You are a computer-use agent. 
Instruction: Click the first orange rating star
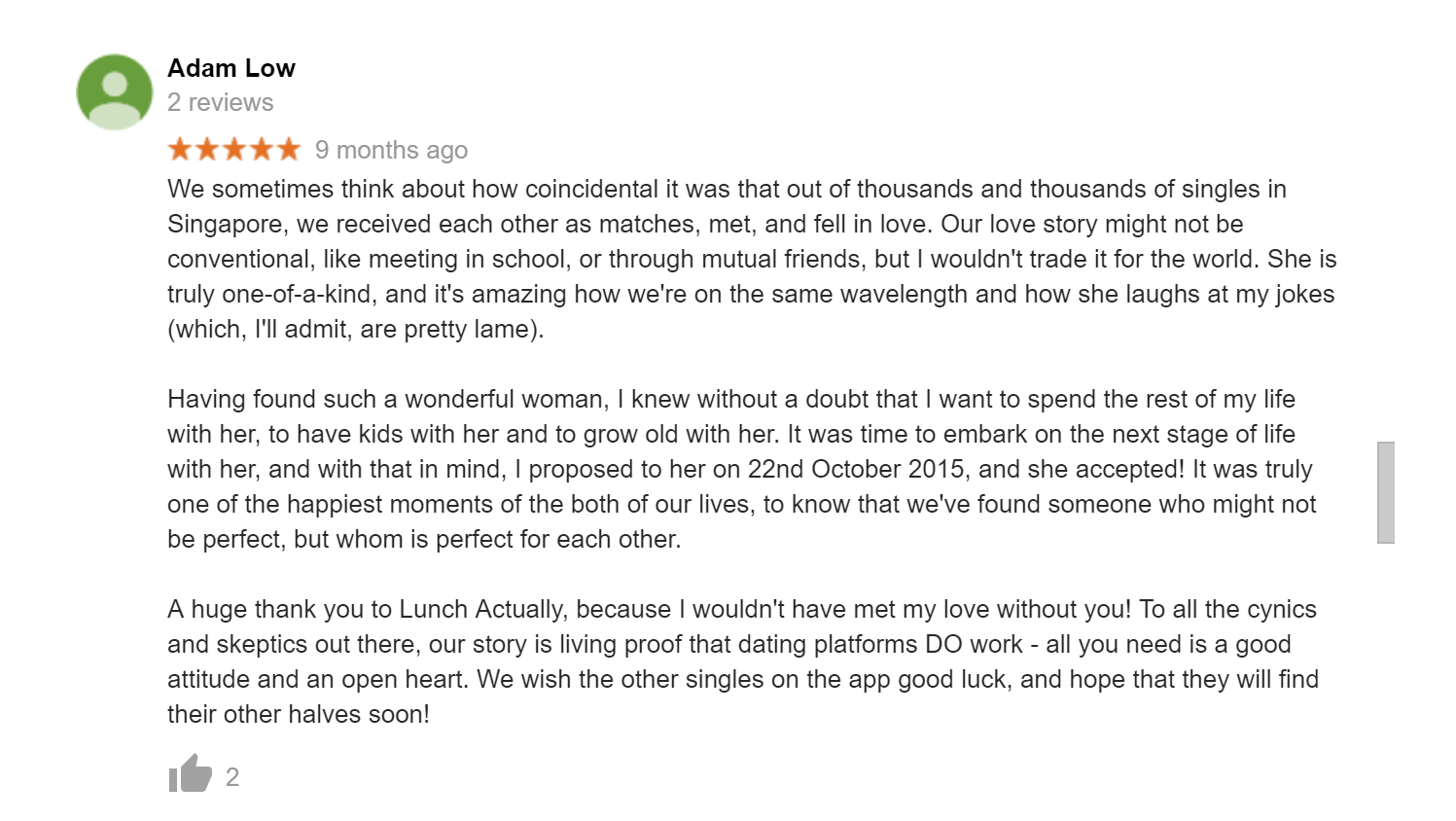pos(180,149)
